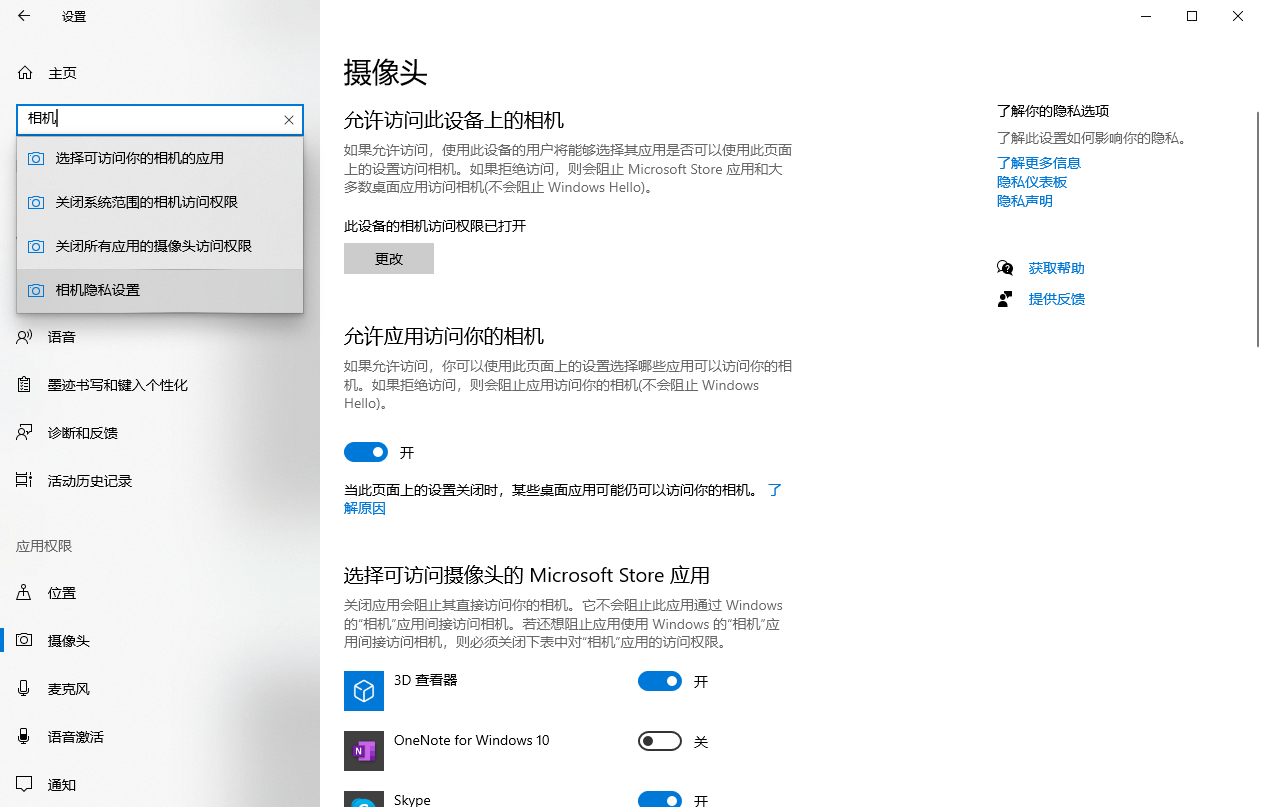Screen dimensions: 1261x807
Task: Click the Home (主页) icon
Action: point(25,73)
